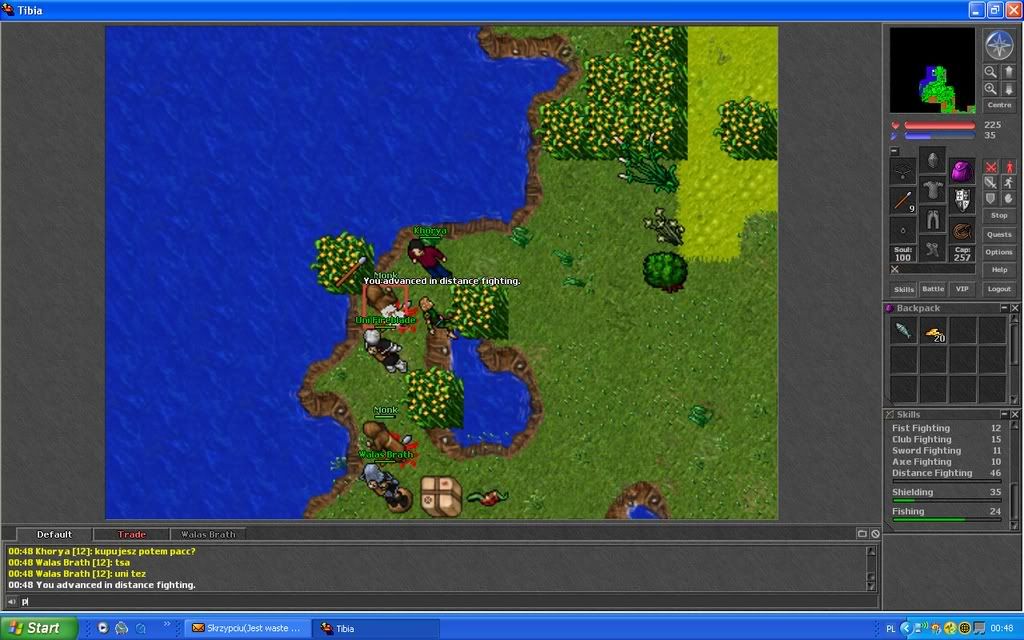Enable offensive full attack mode
Screen dimensions: 1024x640
(991, 167)
